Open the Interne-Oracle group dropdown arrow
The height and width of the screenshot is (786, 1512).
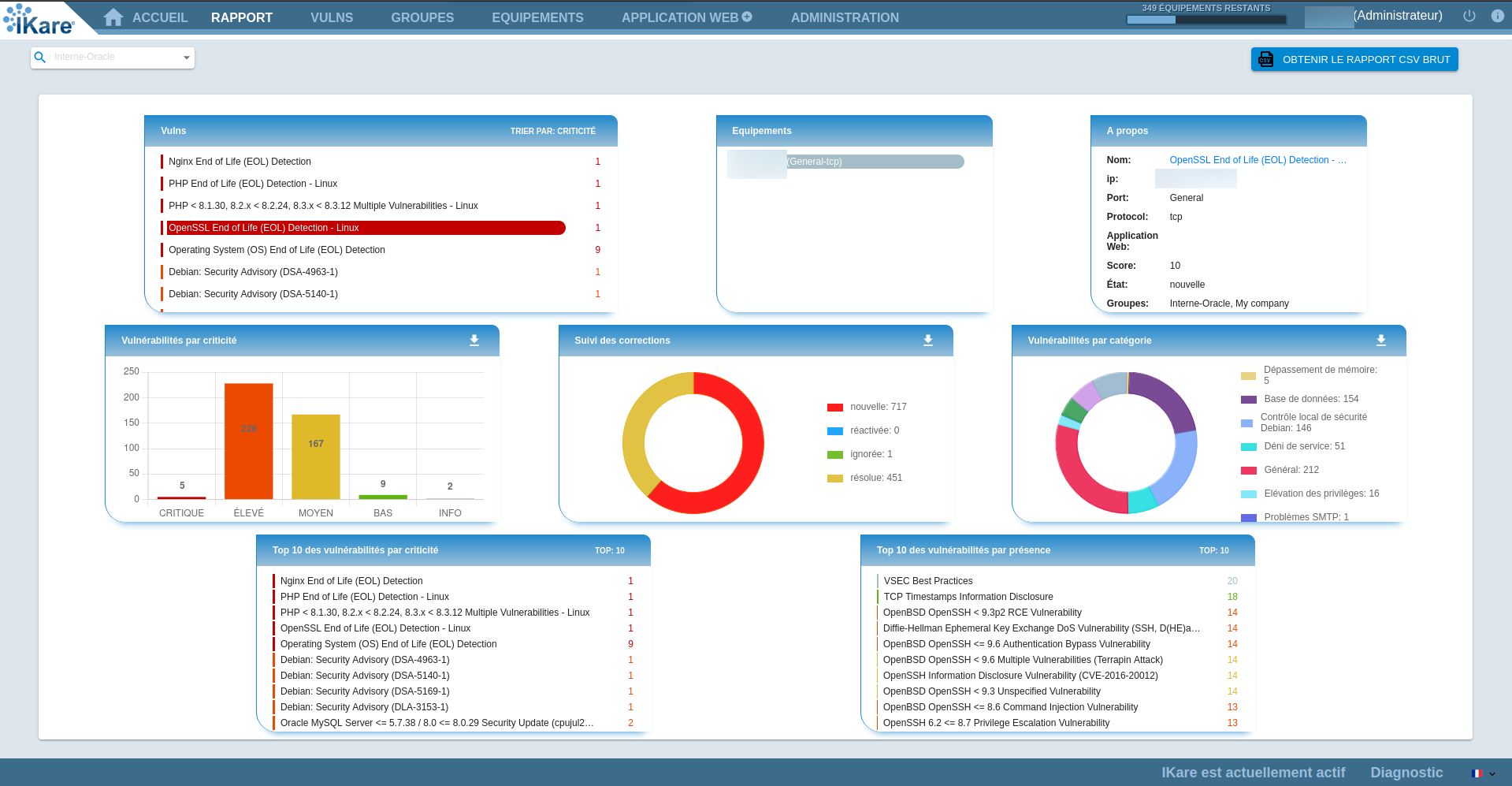(187, 58)
